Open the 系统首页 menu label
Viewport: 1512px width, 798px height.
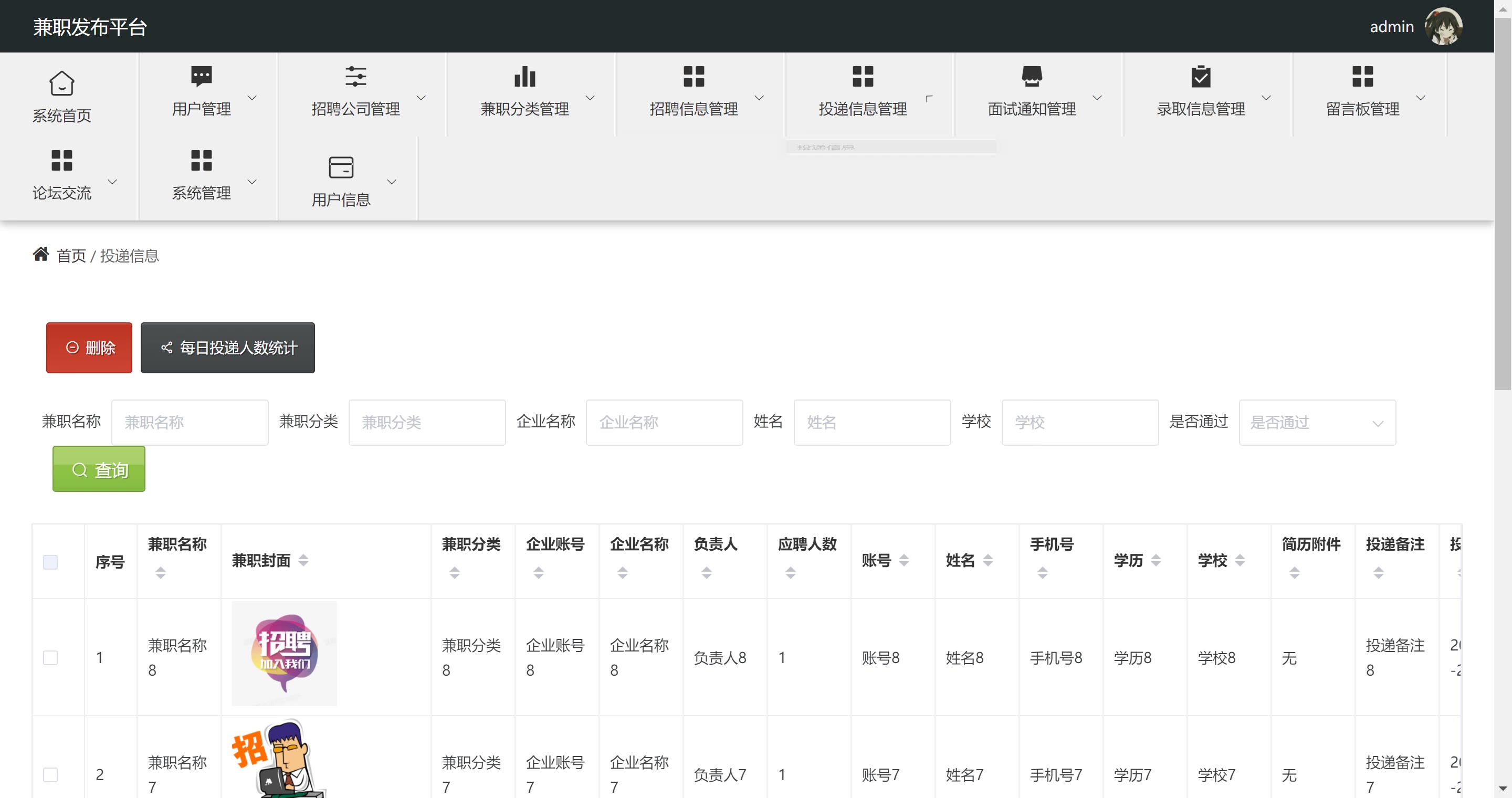[x=61, y=115]
